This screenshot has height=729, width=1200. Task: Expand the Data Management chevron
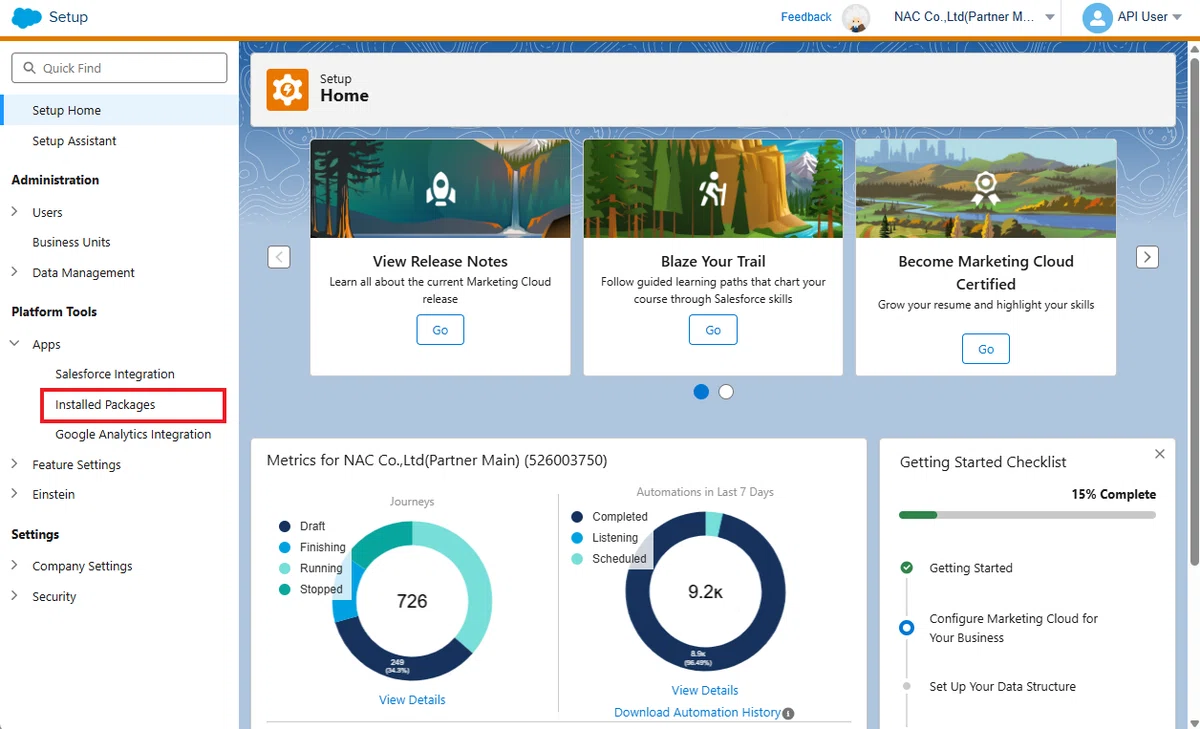pyautogui.click(x=15, y=272)
